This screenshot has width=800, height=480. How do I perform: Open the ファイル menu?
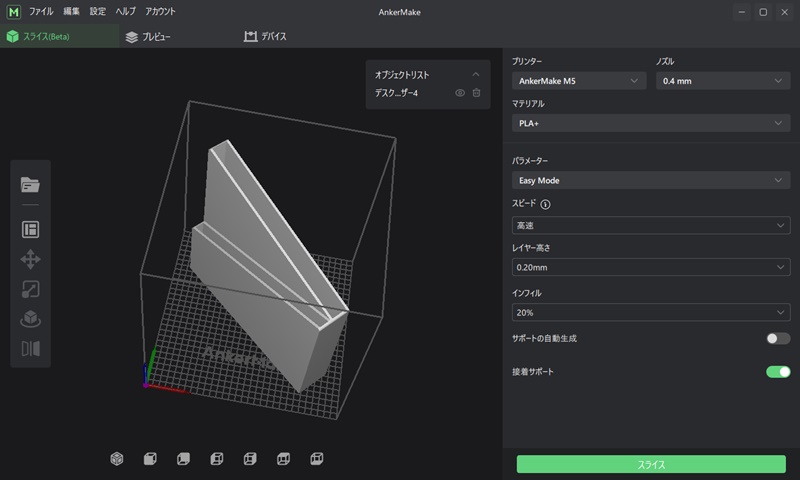click(41, 11)
